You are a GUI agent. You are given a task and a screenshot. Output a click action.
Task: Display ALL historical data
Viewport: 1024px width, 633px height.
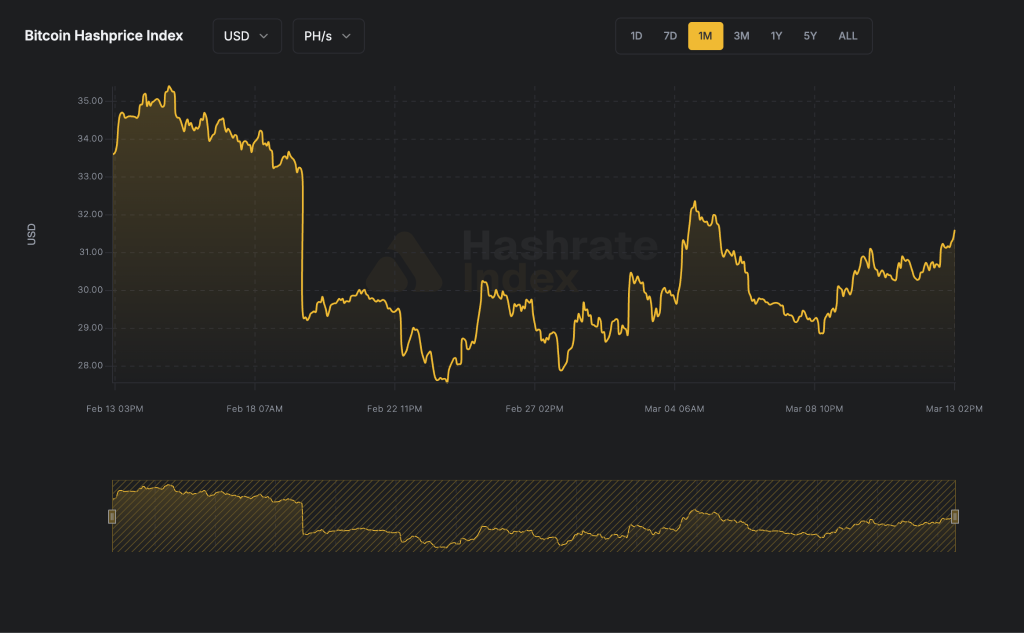[x=847, y=36]
